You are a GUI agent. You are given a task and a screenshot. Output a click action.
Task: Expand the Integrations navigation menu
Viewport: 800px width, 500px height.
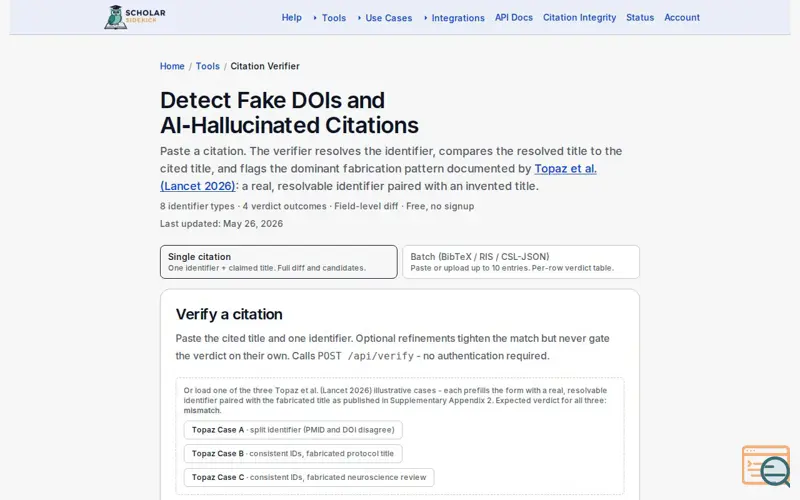pyautogui.click(x=454, y=18)
